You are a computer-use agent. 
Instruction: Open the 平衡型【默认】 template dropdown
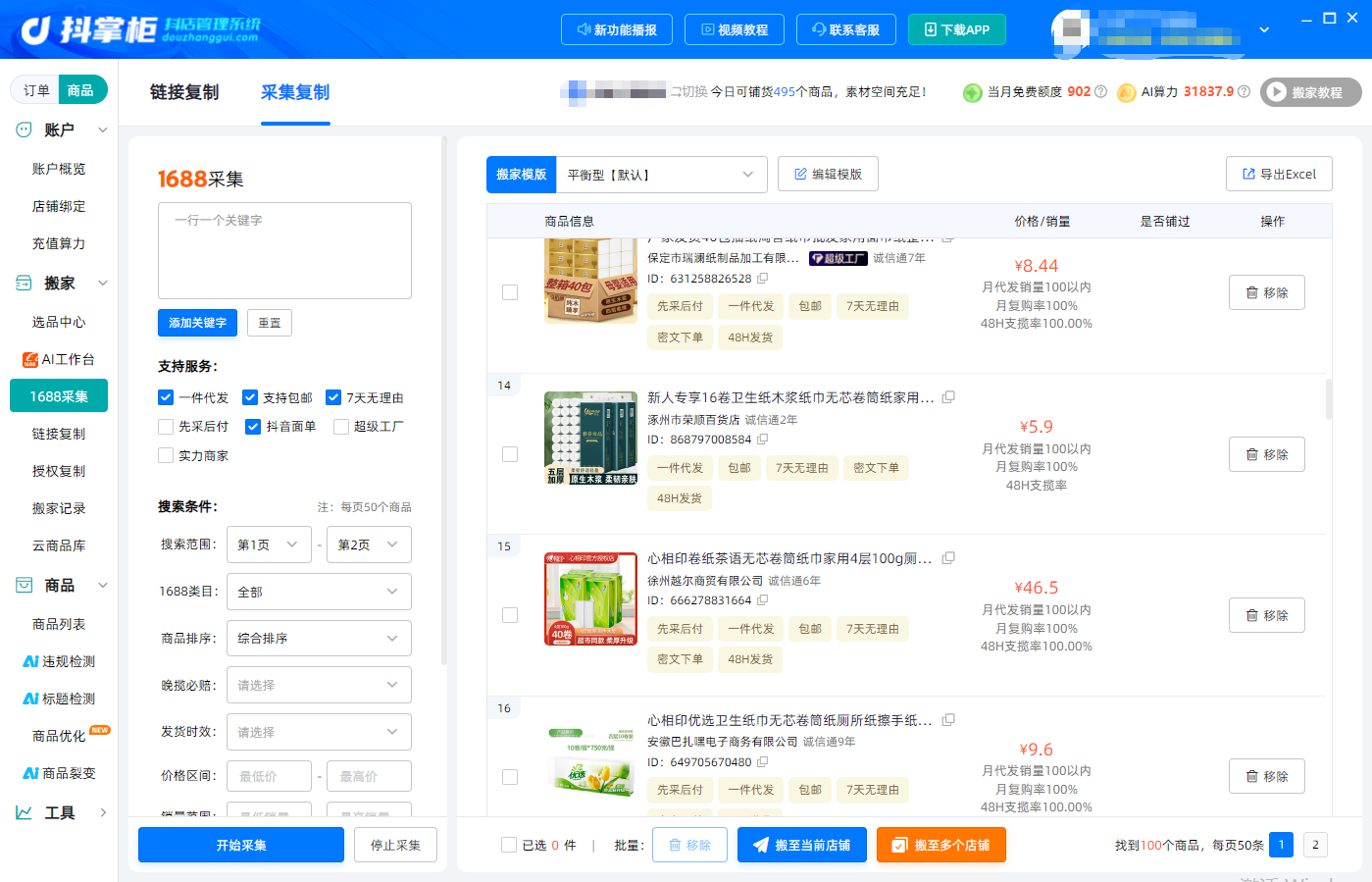coord(661,175)
